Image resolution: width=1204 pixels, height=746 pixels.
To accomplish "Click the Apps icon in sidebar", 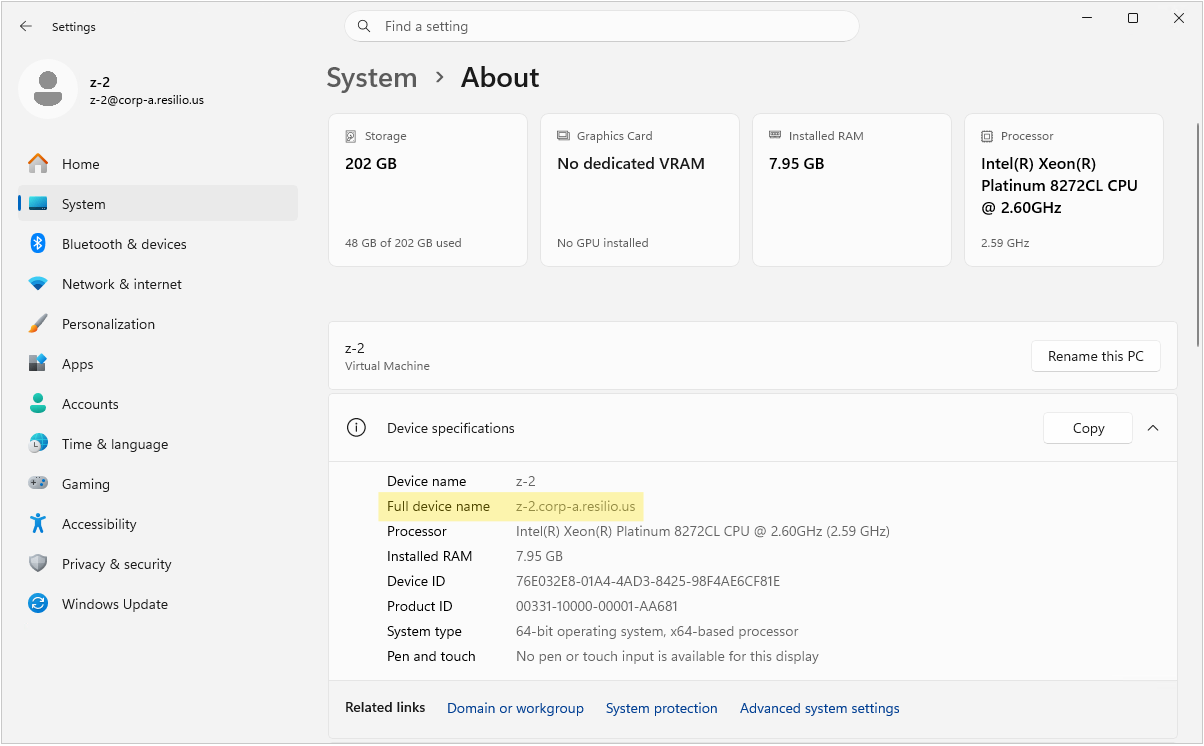I will point(38,364).
